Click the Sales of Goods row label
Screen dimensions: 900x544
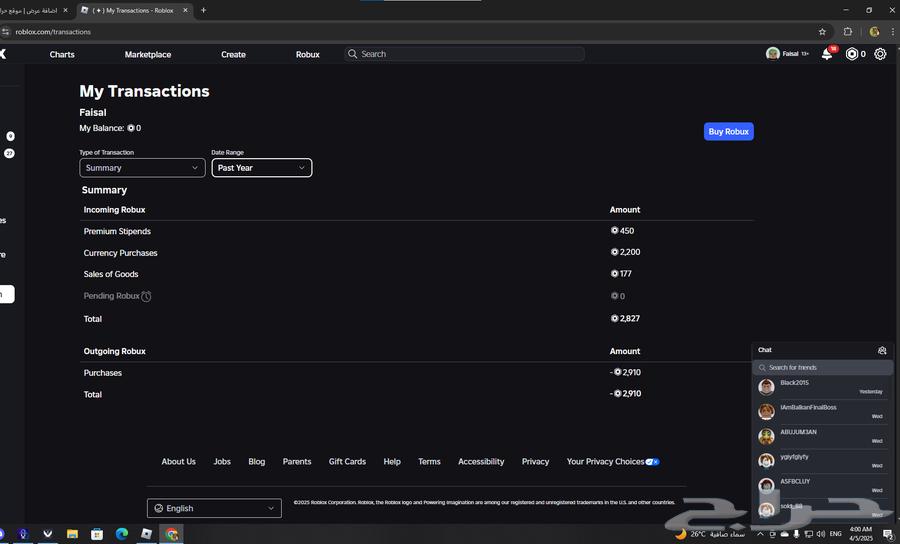pos(111,274)
